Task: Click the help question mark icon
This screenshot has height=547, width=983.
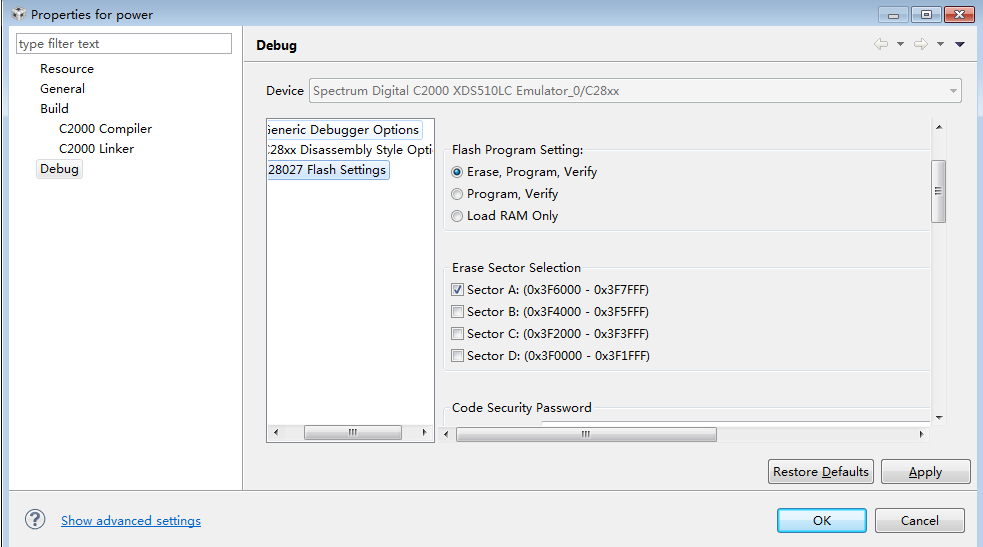Action: 35,519
